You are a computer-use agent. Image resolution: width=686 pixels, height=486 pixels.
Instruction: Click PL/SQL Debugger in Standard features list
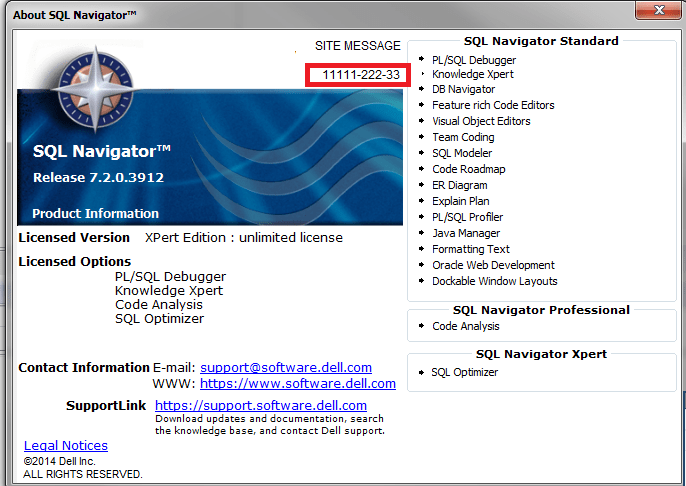[x=474, y=60]
